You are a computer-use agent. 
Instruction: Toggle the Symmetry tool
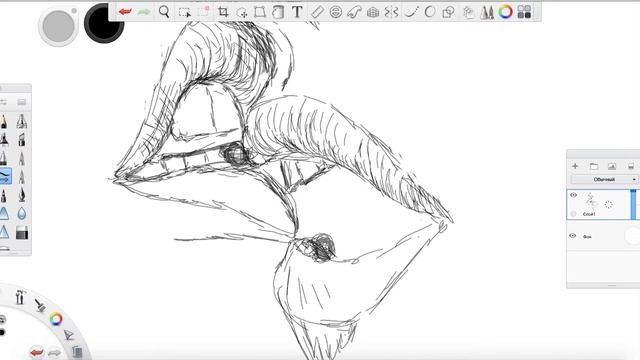(x=391, y=12)
